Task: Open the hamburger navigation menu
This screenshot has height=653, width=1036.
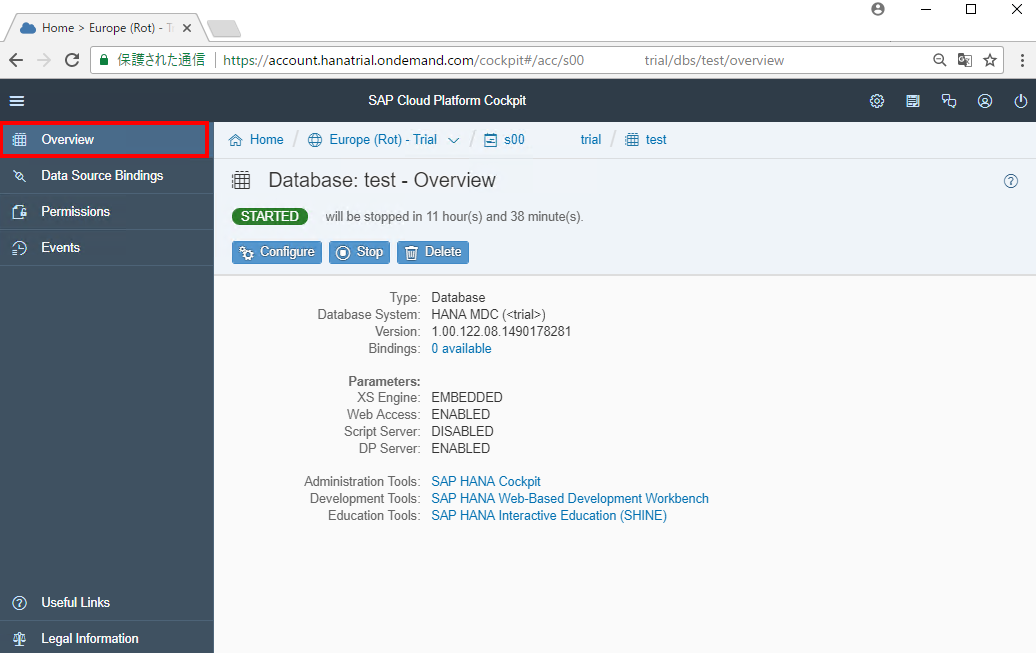Action: click(x=17, y=100)
